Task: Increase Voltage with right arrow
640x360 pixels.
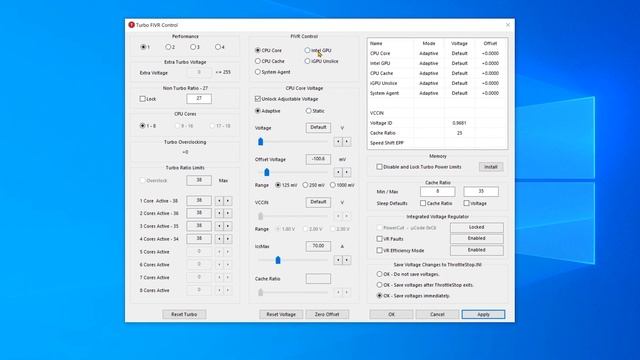Action: (x=347, y=142)
